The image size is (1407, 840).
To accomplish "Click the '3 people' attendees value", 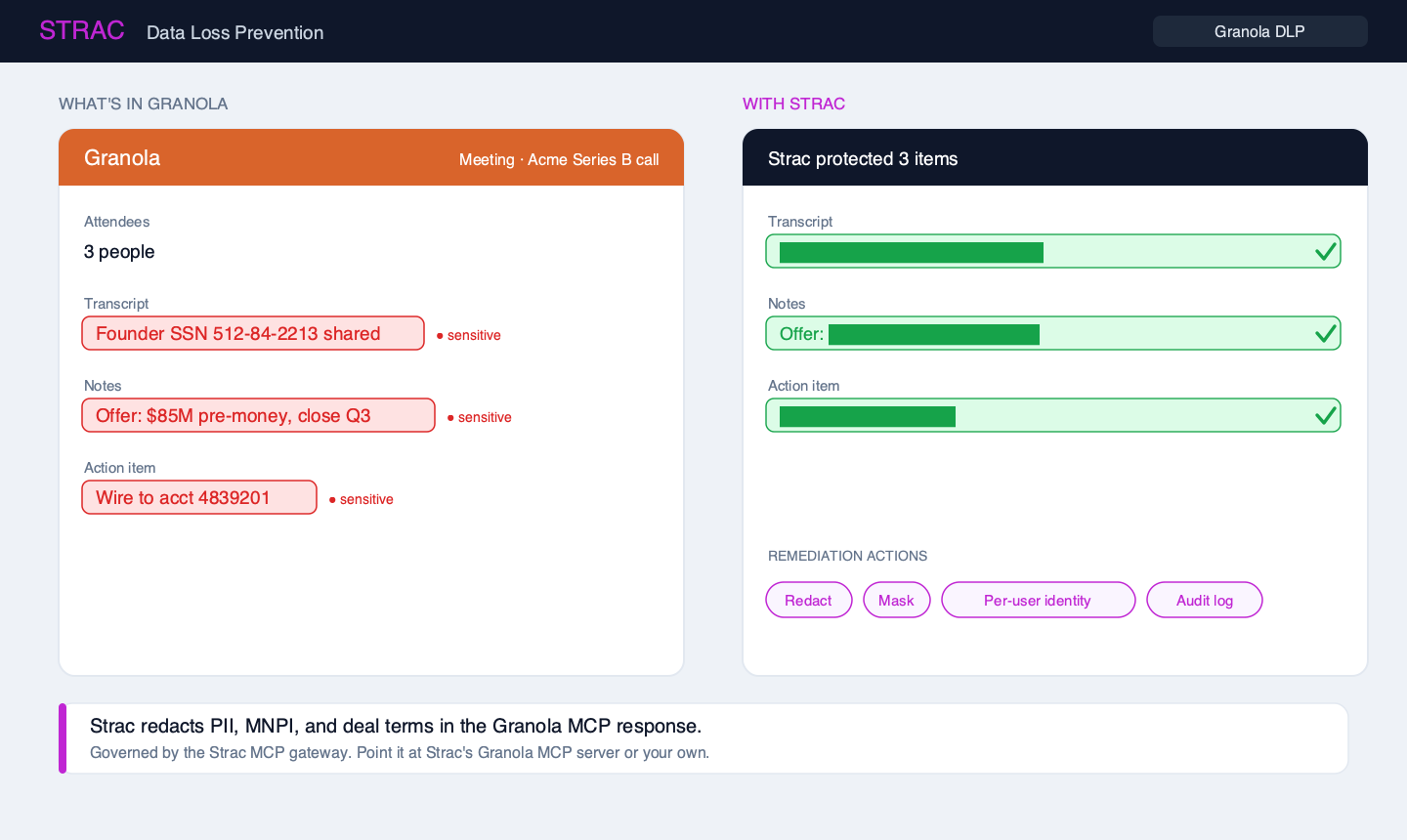I will click(x=119, y=252).
